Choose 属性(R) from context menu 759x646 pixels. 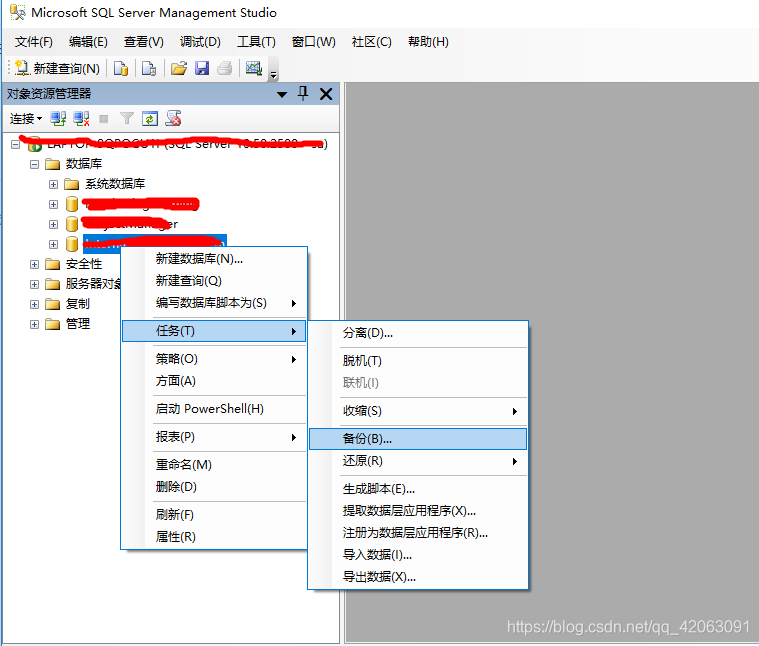[214, 537]
